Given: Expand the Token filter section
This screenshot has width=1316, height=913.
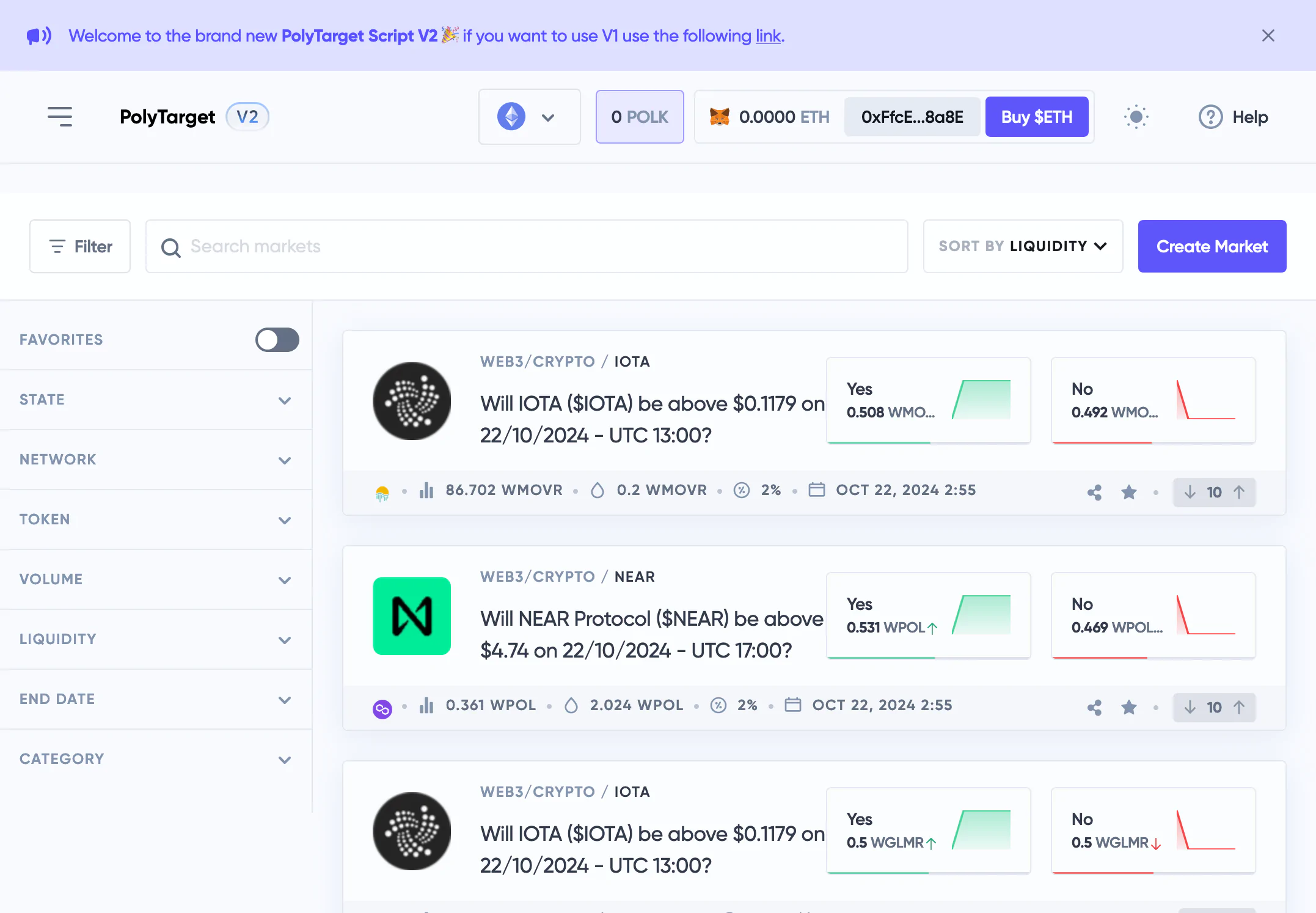Looking at the screenshot, I should 156,519.
